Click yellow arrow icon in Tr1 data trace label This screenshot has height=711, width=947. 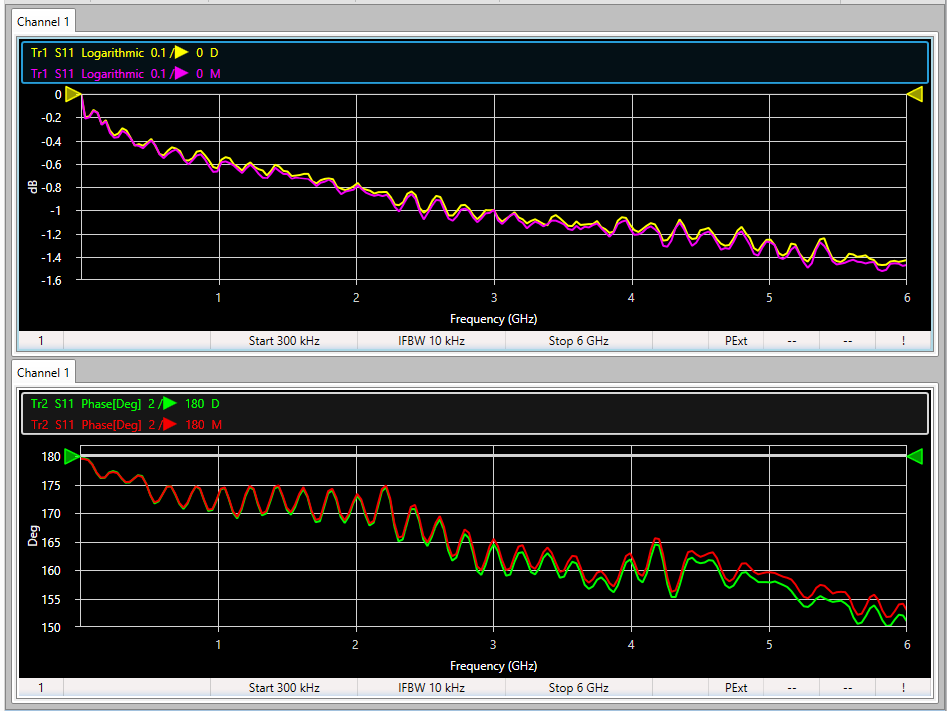[x=181, y=53]
